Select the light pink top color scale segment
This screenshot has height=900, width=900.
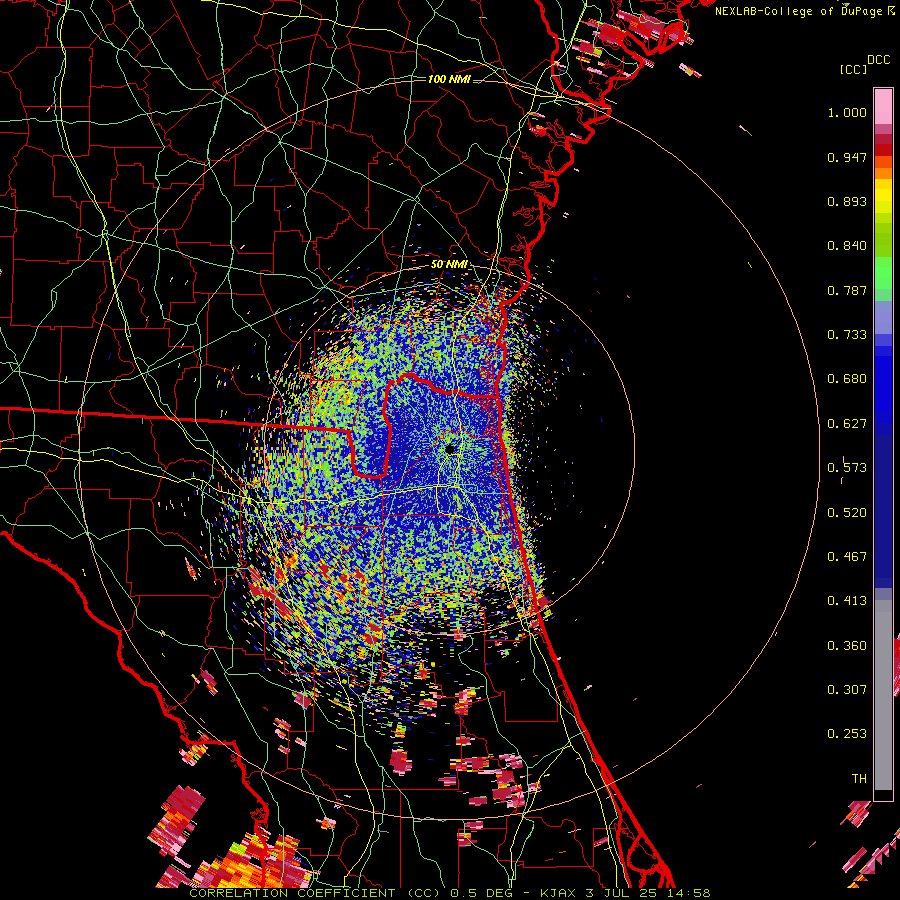point(883,106)
